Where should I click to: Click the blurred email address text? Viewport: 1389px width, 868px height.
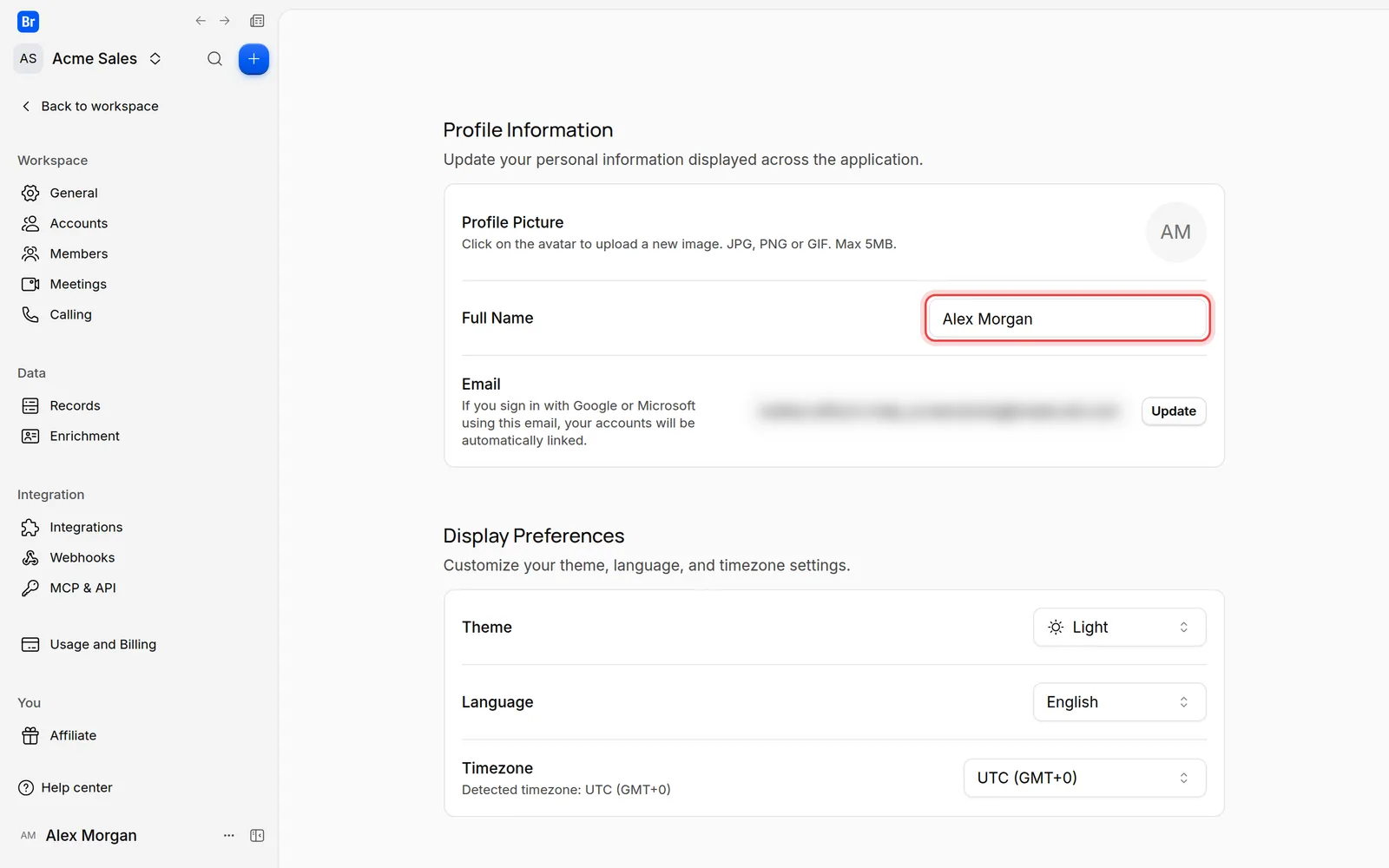(x=939, y=411)
